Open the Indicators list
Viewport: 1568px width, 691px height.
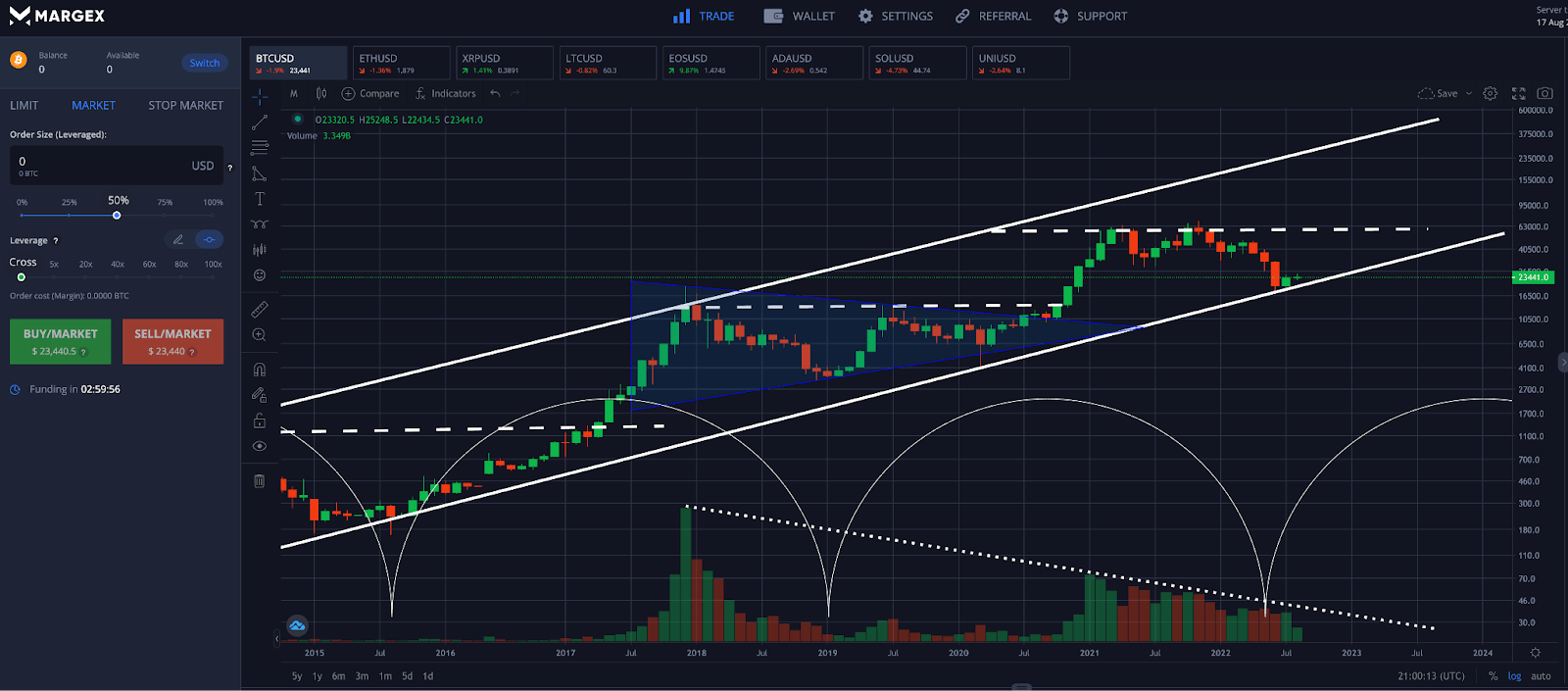[445, 93]
